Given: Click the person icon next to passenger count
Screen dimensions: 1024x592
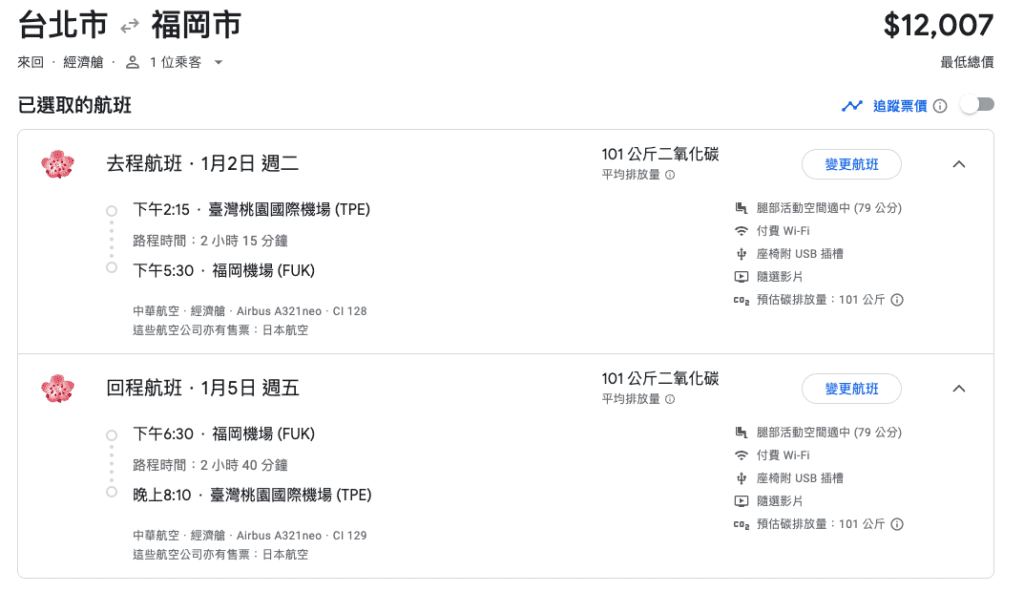Looking at the screenshot, I should [x=133, y=62].
